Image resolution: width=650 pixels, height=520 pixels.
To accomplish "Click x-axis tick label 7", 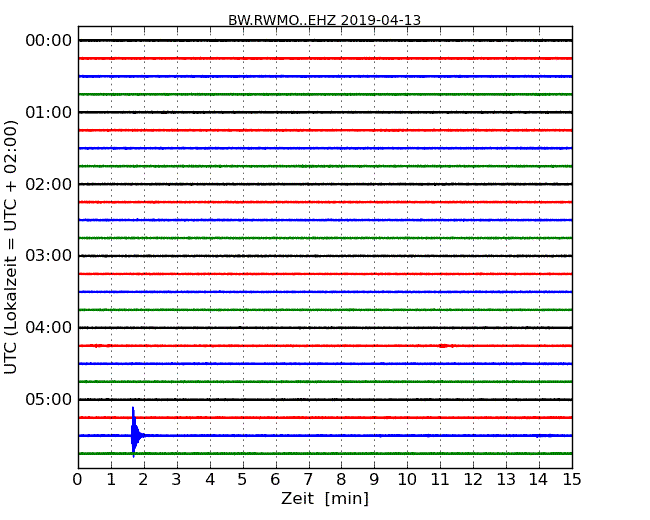I will click(308, 479).
